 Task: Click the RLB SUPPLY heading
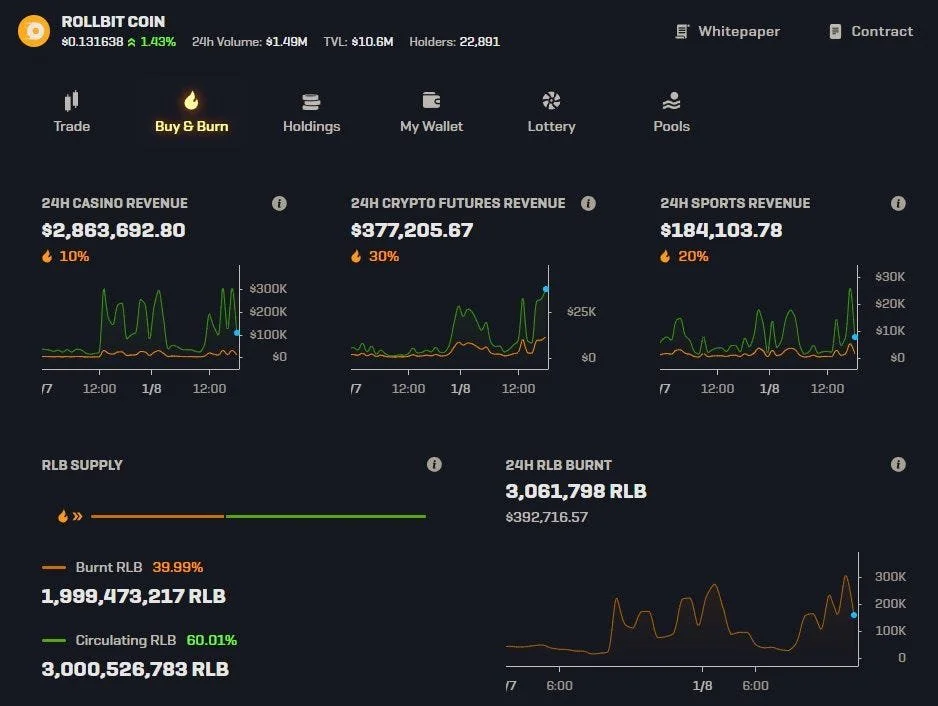pos(82,465)
